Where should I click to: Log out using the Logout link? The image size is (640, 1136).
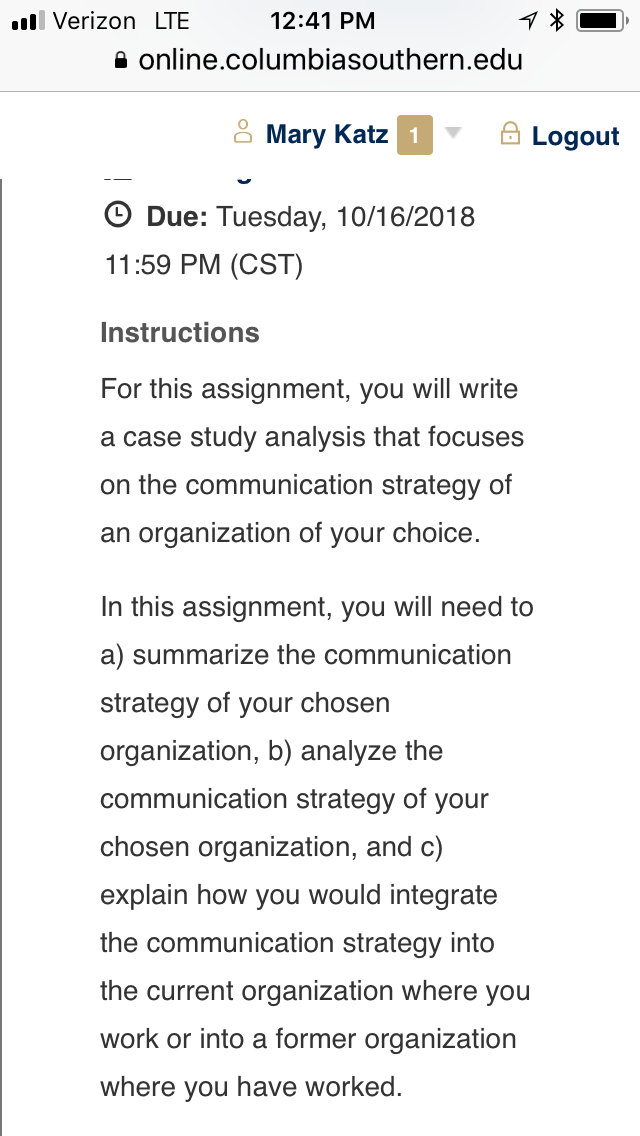[575, 136]
